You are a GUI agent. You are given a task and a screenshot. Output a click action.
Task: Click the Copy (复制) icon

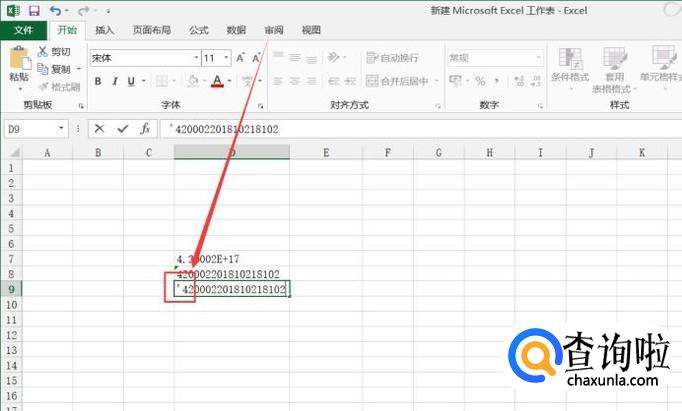pos(43,69)
